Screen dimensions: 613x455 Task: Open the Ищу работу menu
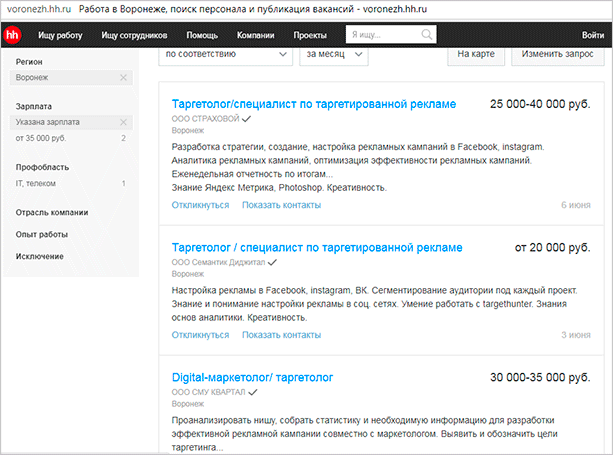(x=60, y=35)
